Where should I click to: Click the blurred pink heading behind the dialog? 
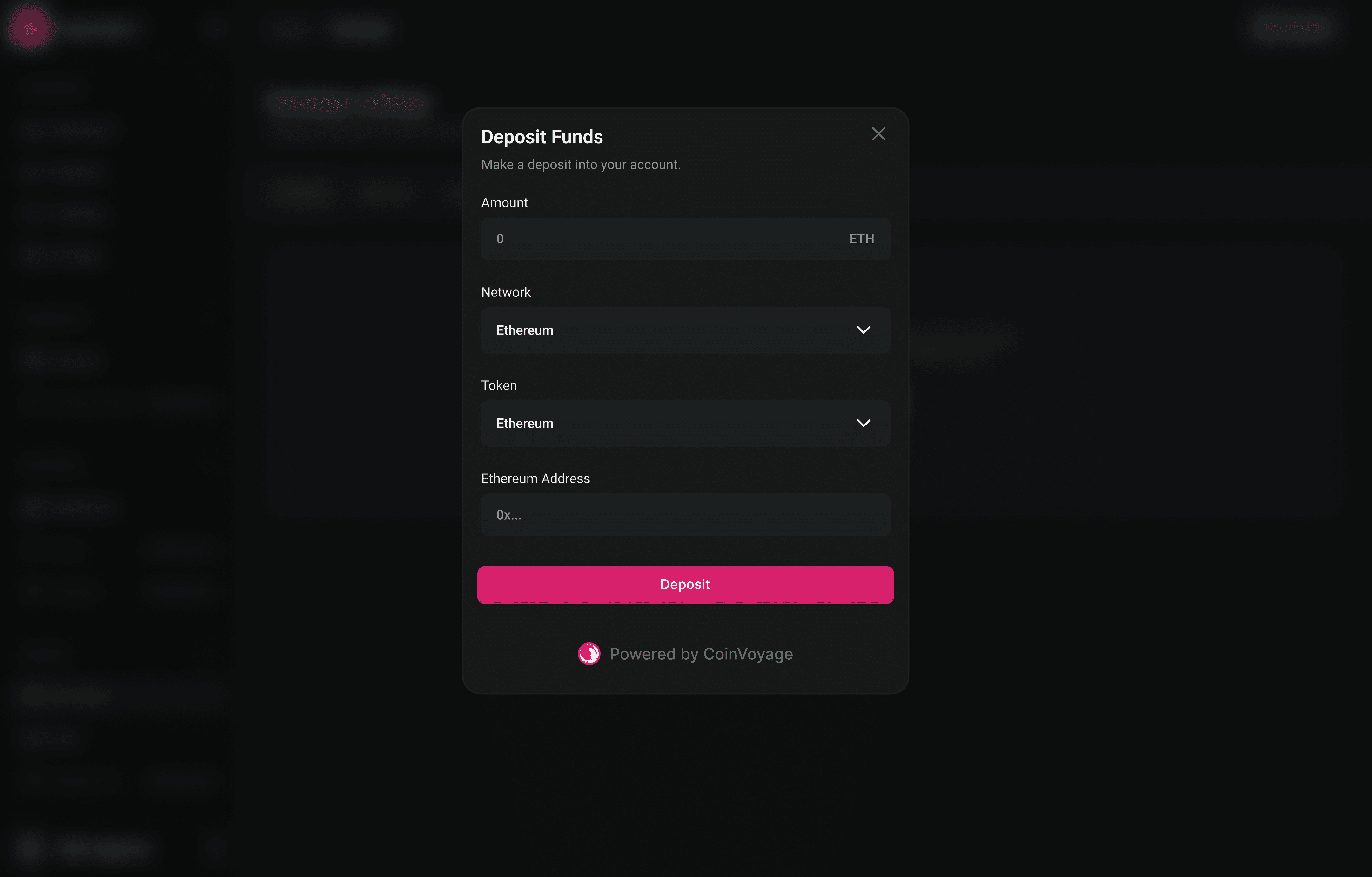point(347,103)
